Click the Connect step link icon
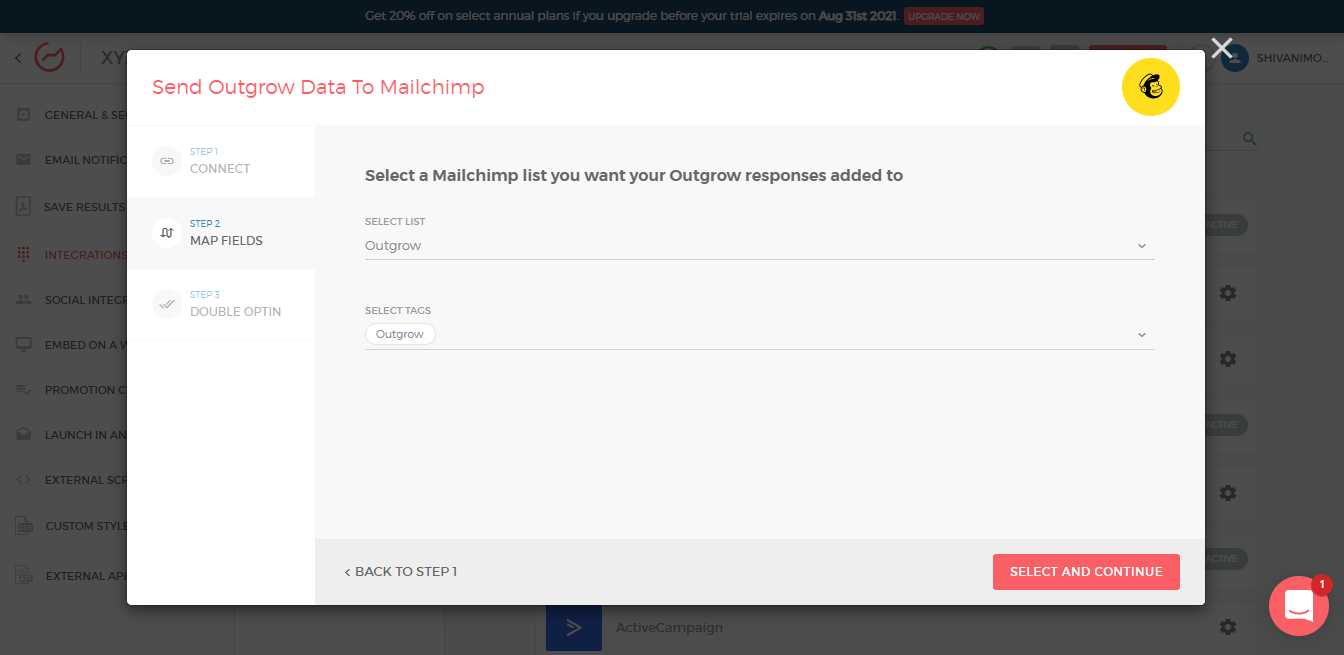Screen dimensions: 1344x655 click(167, 161)
